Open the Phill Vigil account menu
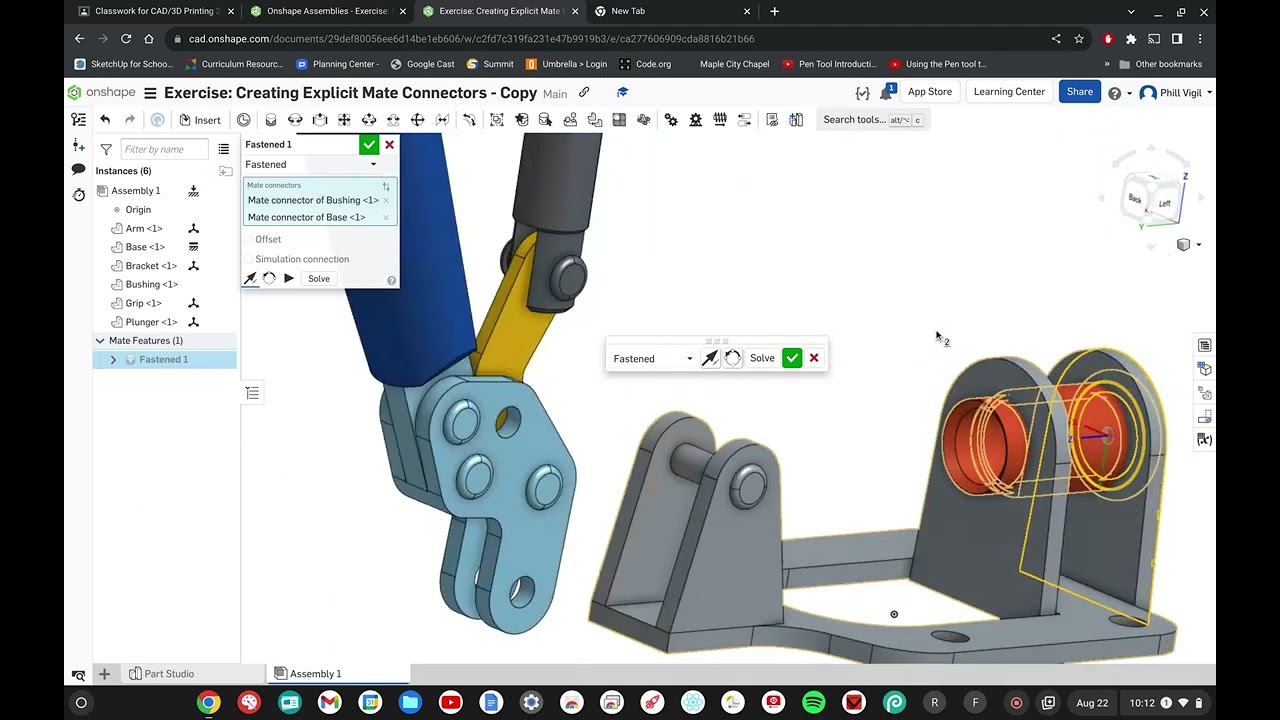This screenshot has width=1280, height=720. point(1176,92)
